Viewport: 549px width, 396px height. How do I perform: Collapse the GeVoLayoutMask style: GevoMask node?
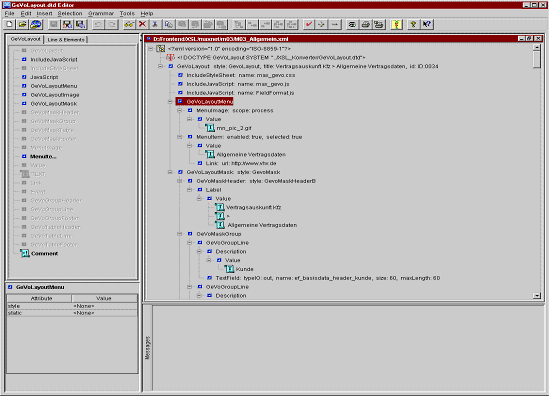pos(171,172)
